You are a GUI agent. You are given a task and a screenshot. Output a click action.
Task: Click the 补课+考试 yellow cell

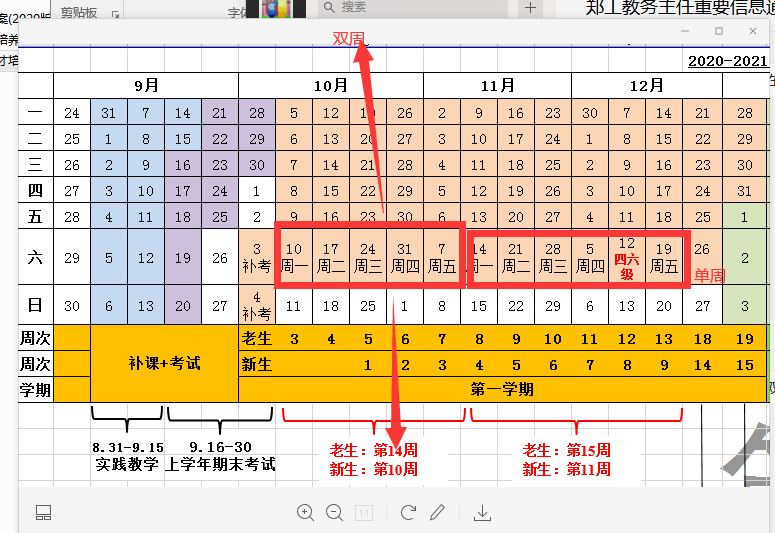click(x=164, y=363)
